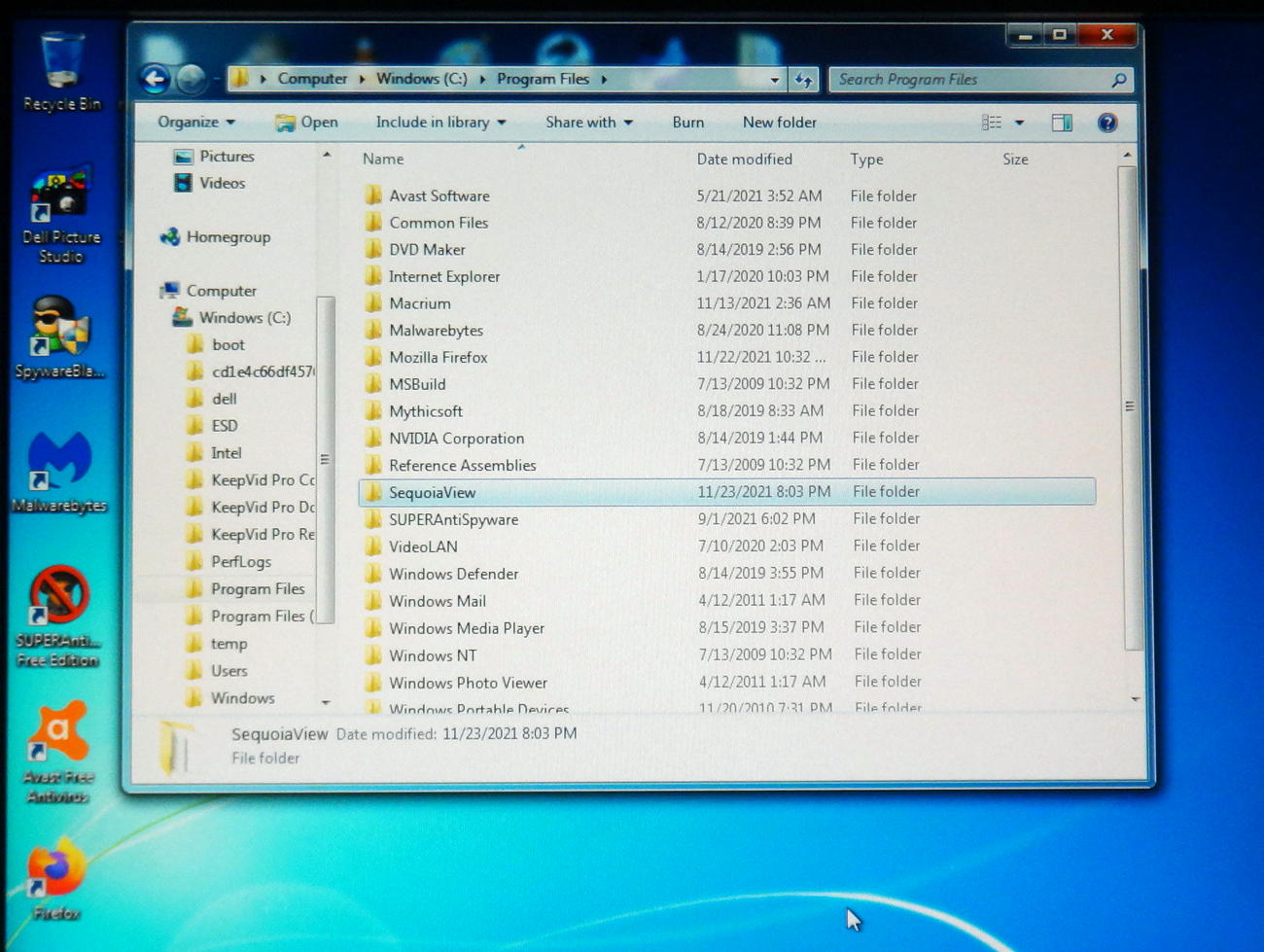Open SUPERAntiSpyware Free Edition desktop icon
The image size is (1264, 952).
(x=58, y=617)
